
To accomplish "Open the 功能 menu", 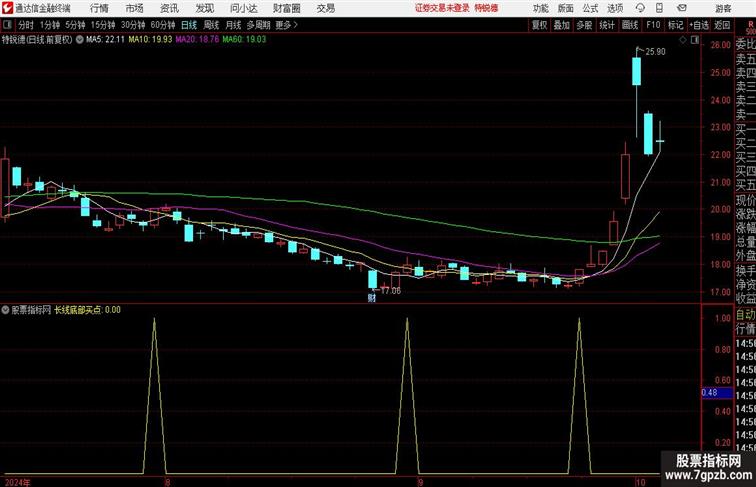I will (540, 8).
